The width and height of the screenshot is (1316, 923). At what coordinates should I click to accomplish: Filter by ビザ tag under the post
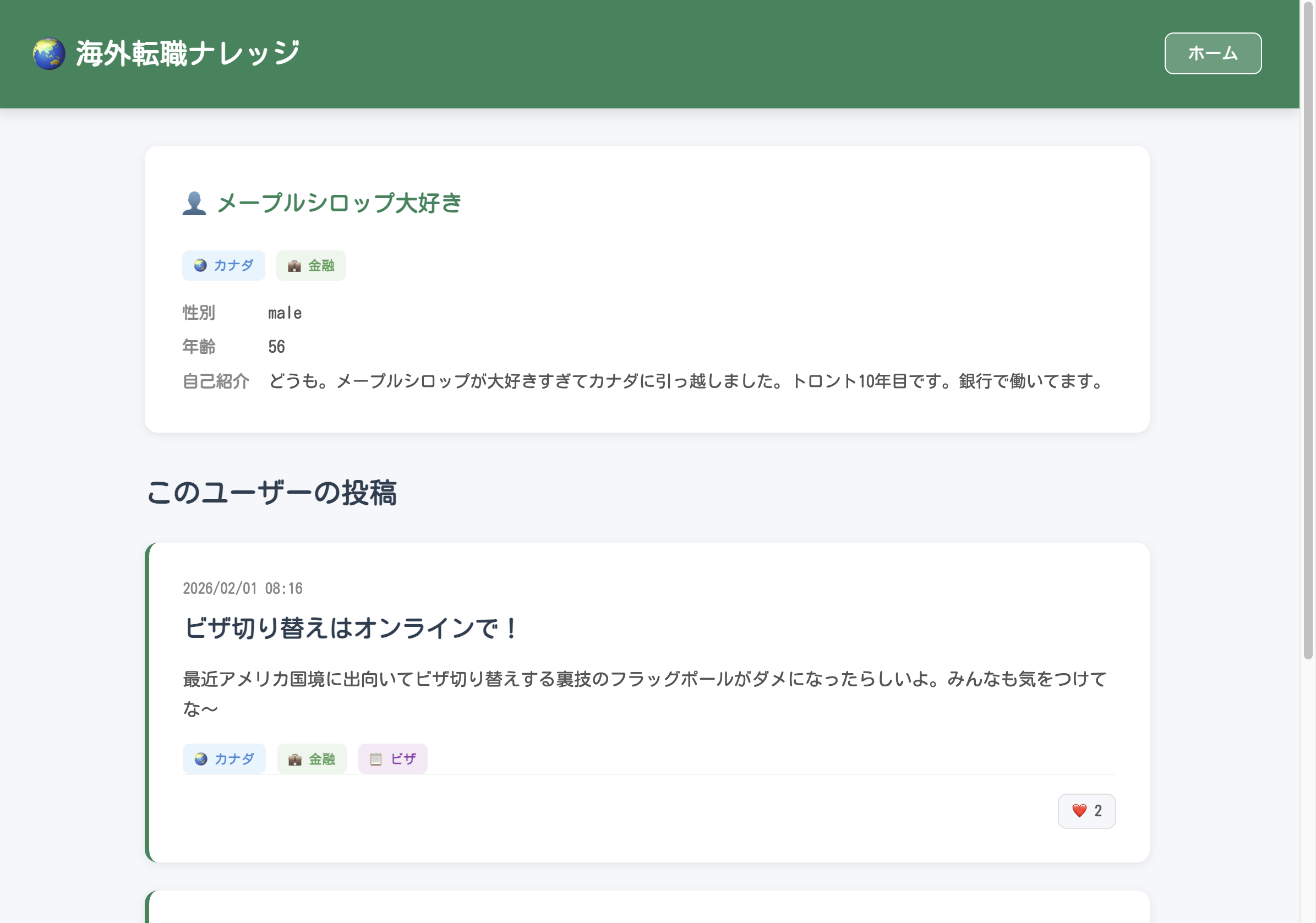392,759
